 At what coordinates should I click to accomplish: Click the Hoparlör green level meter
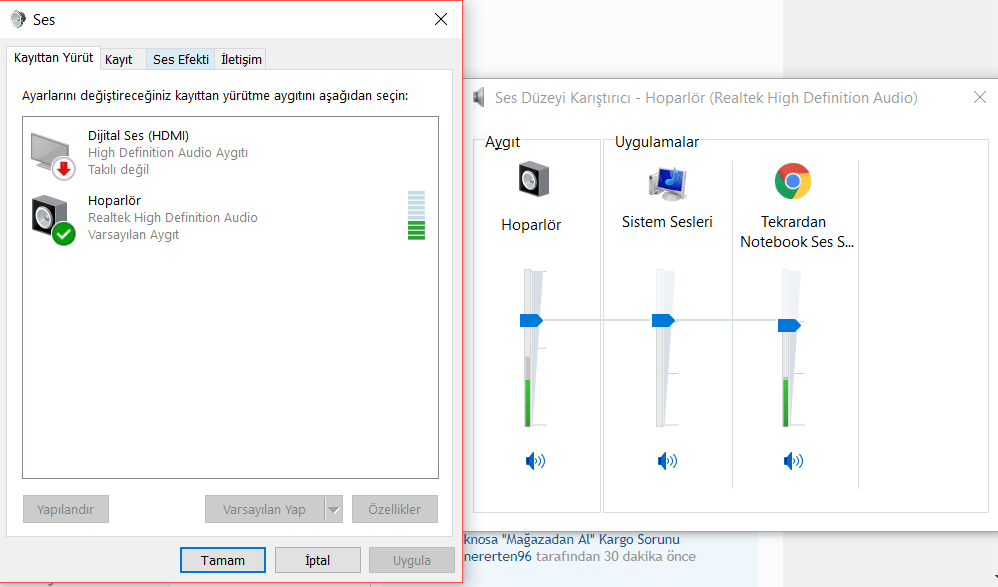point(416,215)
